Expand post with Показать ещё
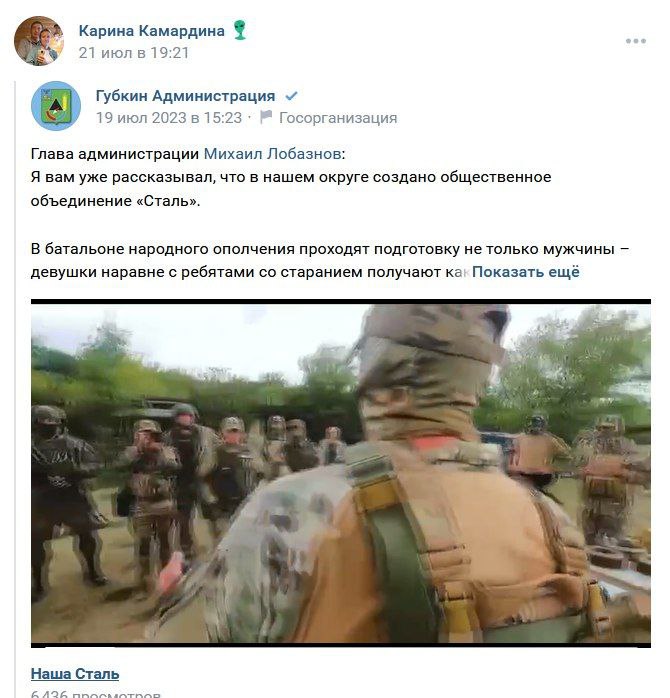The height and width of the screenshot is (698, 670). click(526, 272)
